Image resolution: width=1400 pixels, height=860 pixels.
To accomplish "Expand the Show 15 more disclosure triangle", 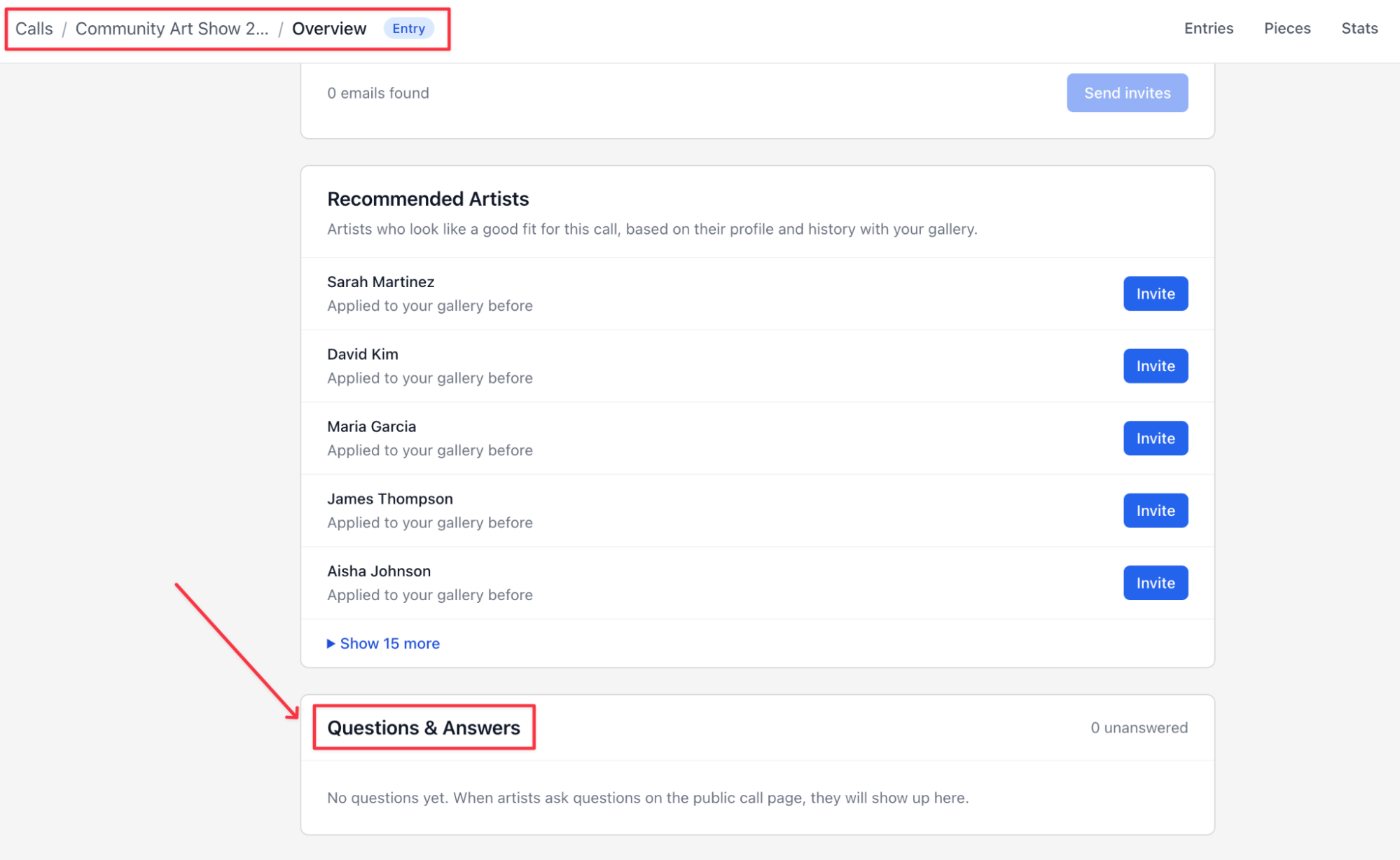I will [x=383, y=643].
